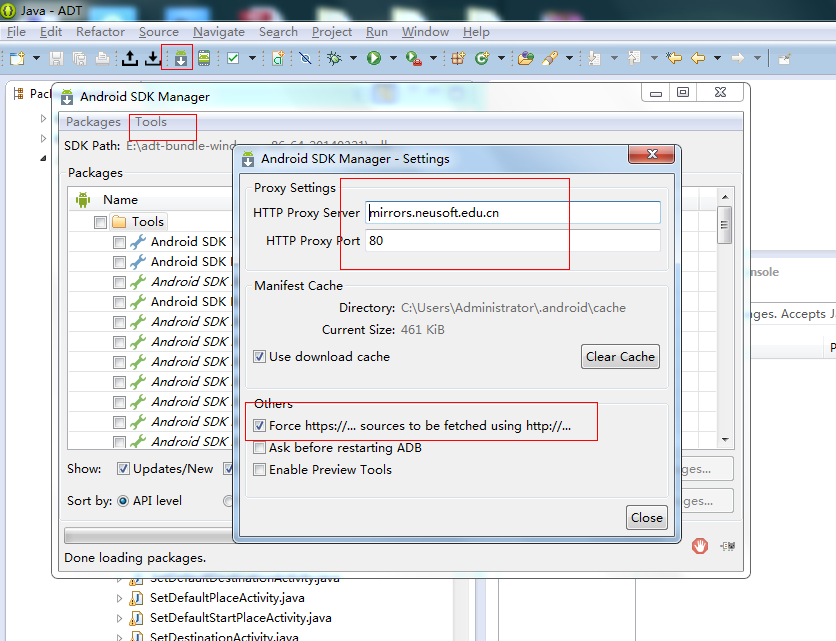Close the Settings dialog with red X

[652, 154]
